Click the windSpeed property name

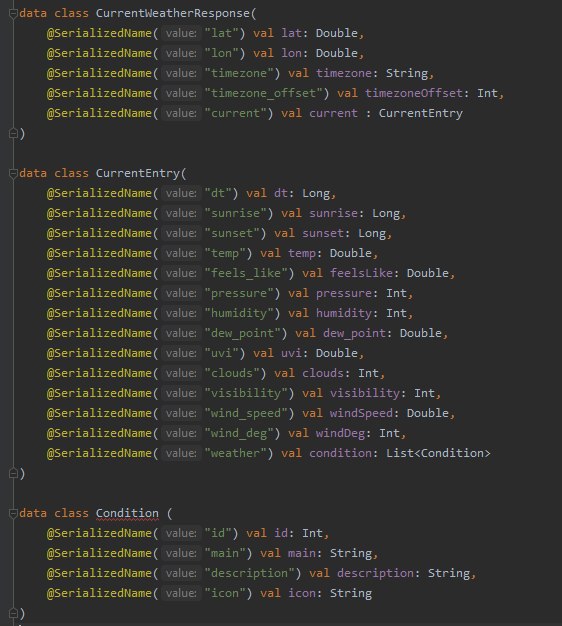(362, 413)
